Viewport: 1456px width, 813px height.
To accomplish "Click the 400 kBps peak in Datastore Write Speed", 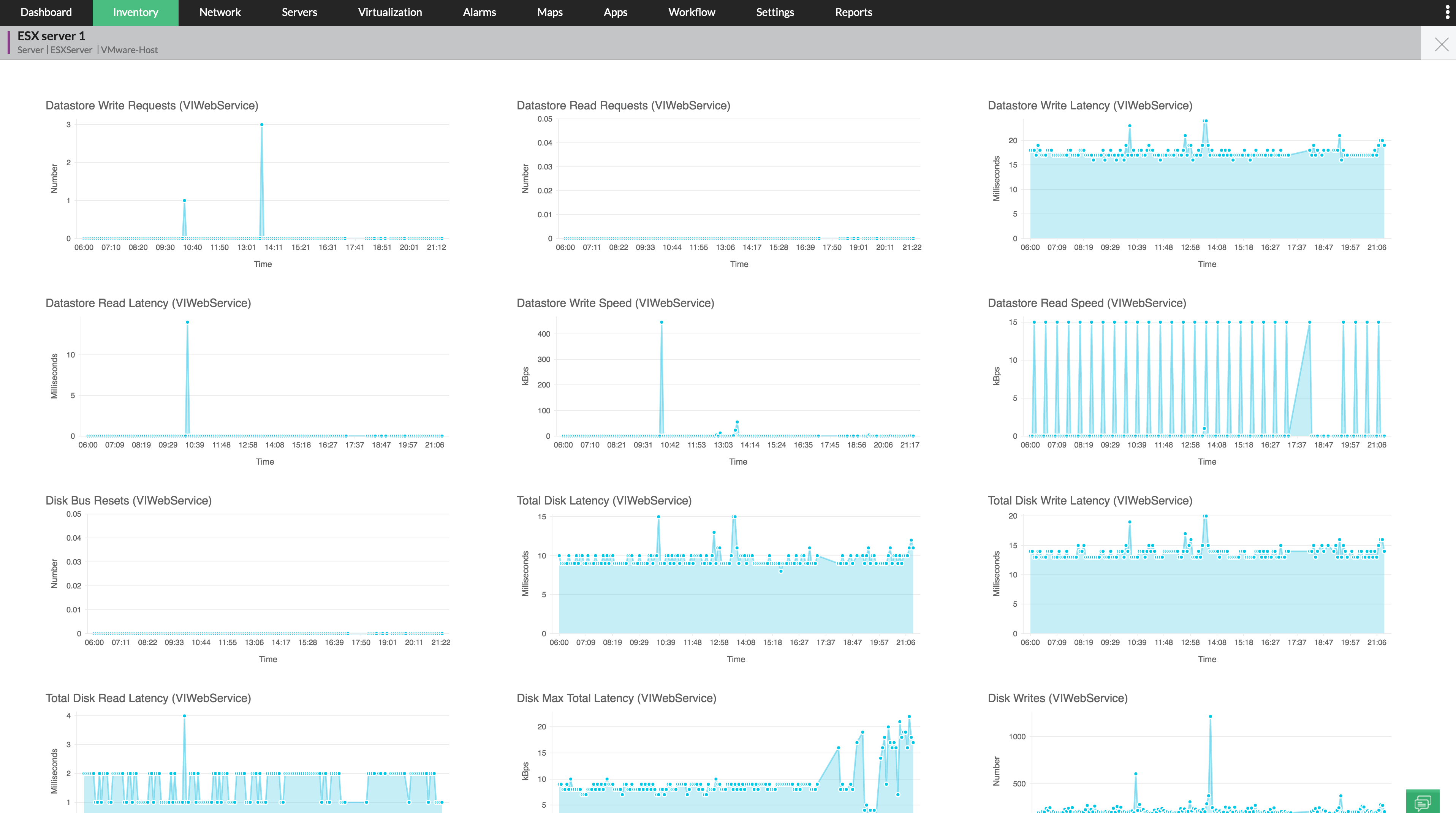I will pyautogui.click(x=661, y=323).
